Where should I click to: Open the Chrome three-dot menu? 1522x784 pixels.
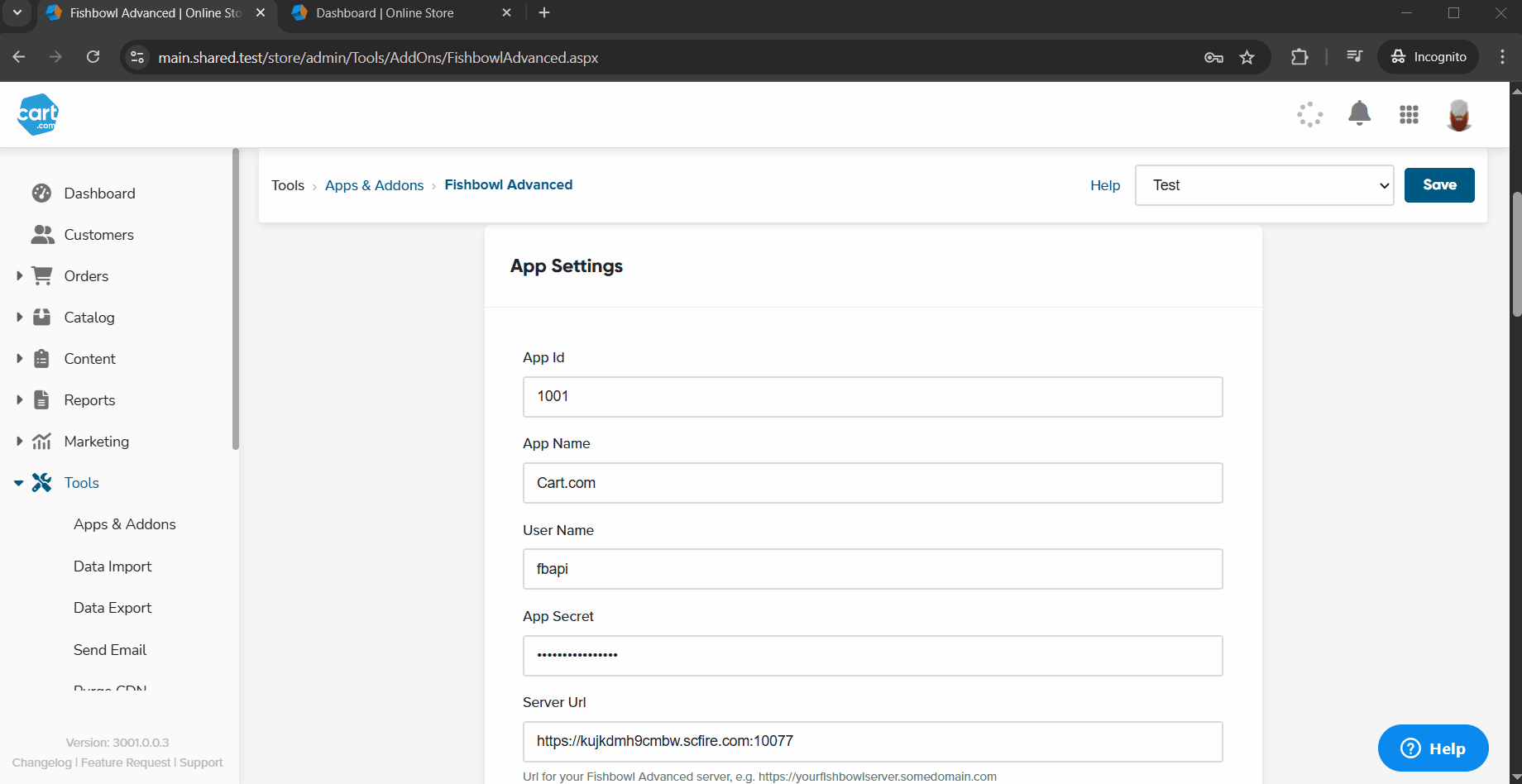click(x=1502, y=57)
